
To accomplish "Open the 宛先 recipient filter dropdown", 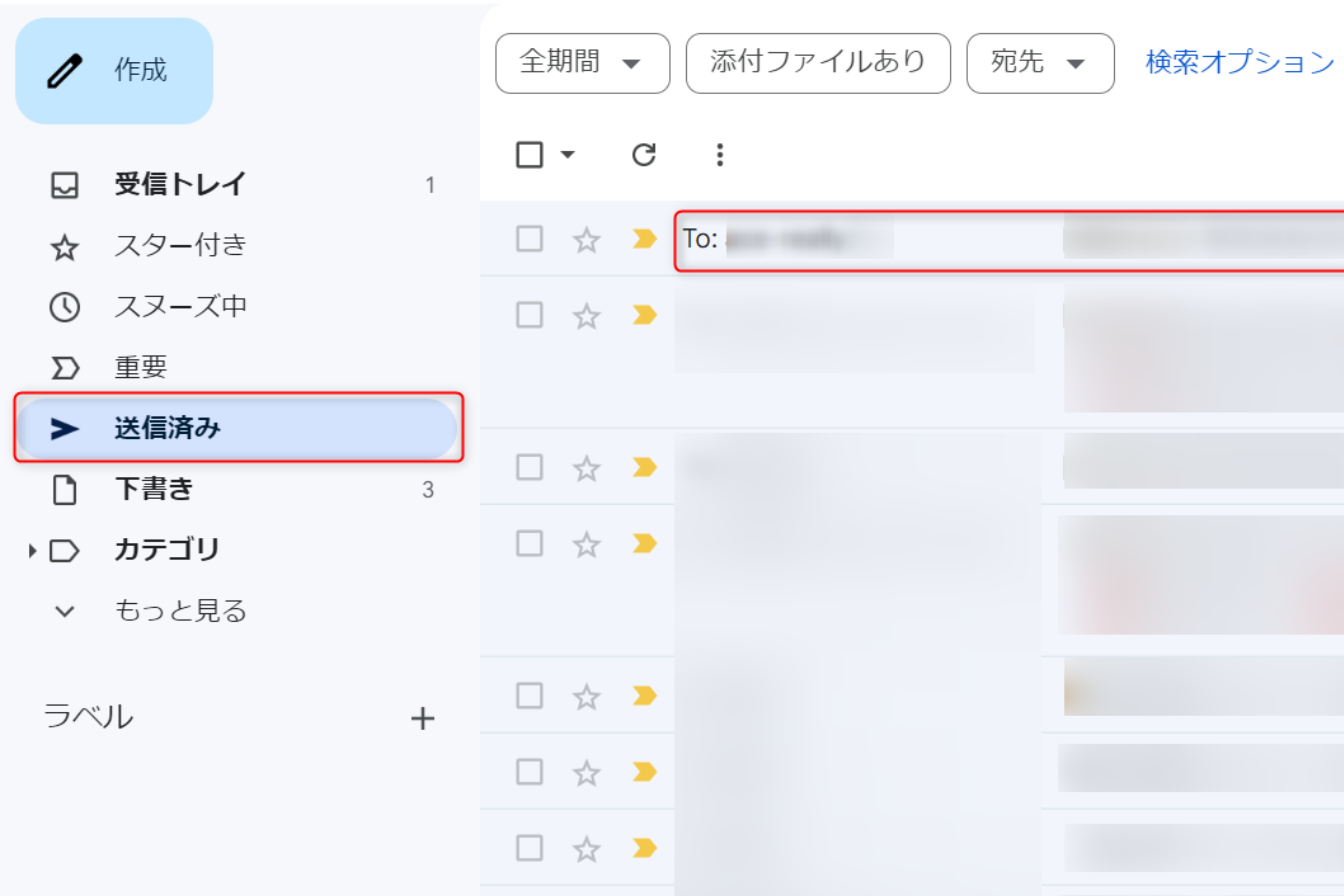I will click(x=1040, y=63).
